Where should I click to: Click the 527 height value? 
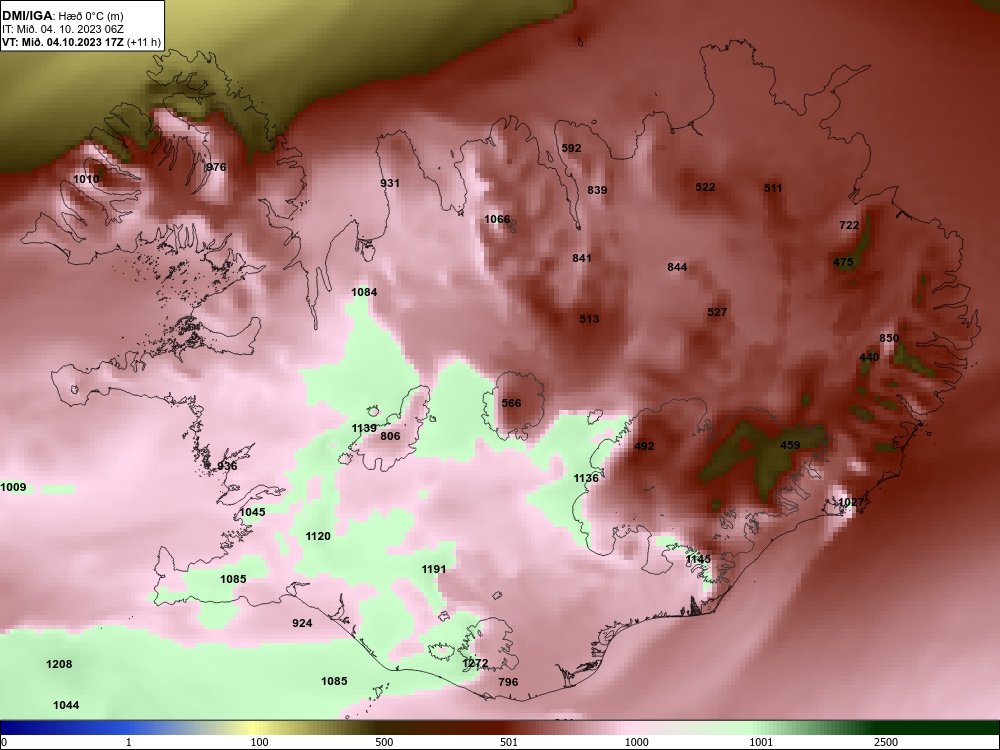717,312
